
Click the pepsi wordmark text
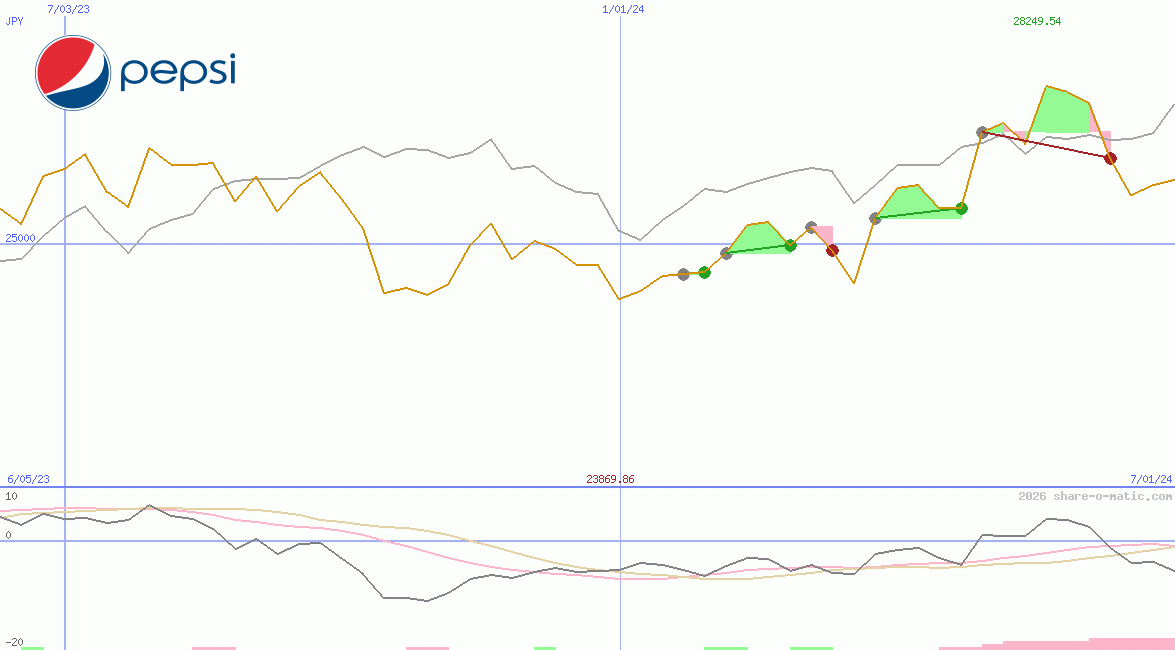[x=178, y=72]
